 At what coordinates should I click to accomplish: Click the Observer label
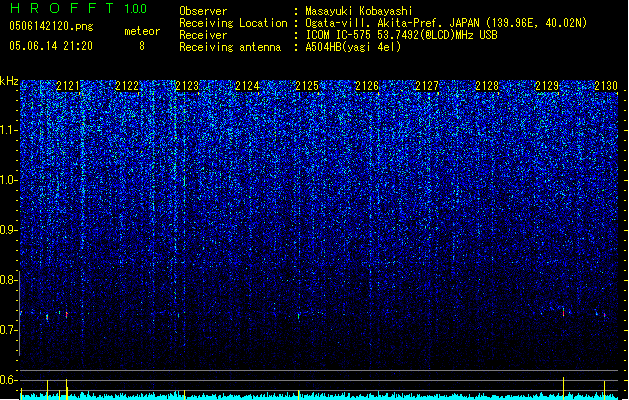coord(203,11)
